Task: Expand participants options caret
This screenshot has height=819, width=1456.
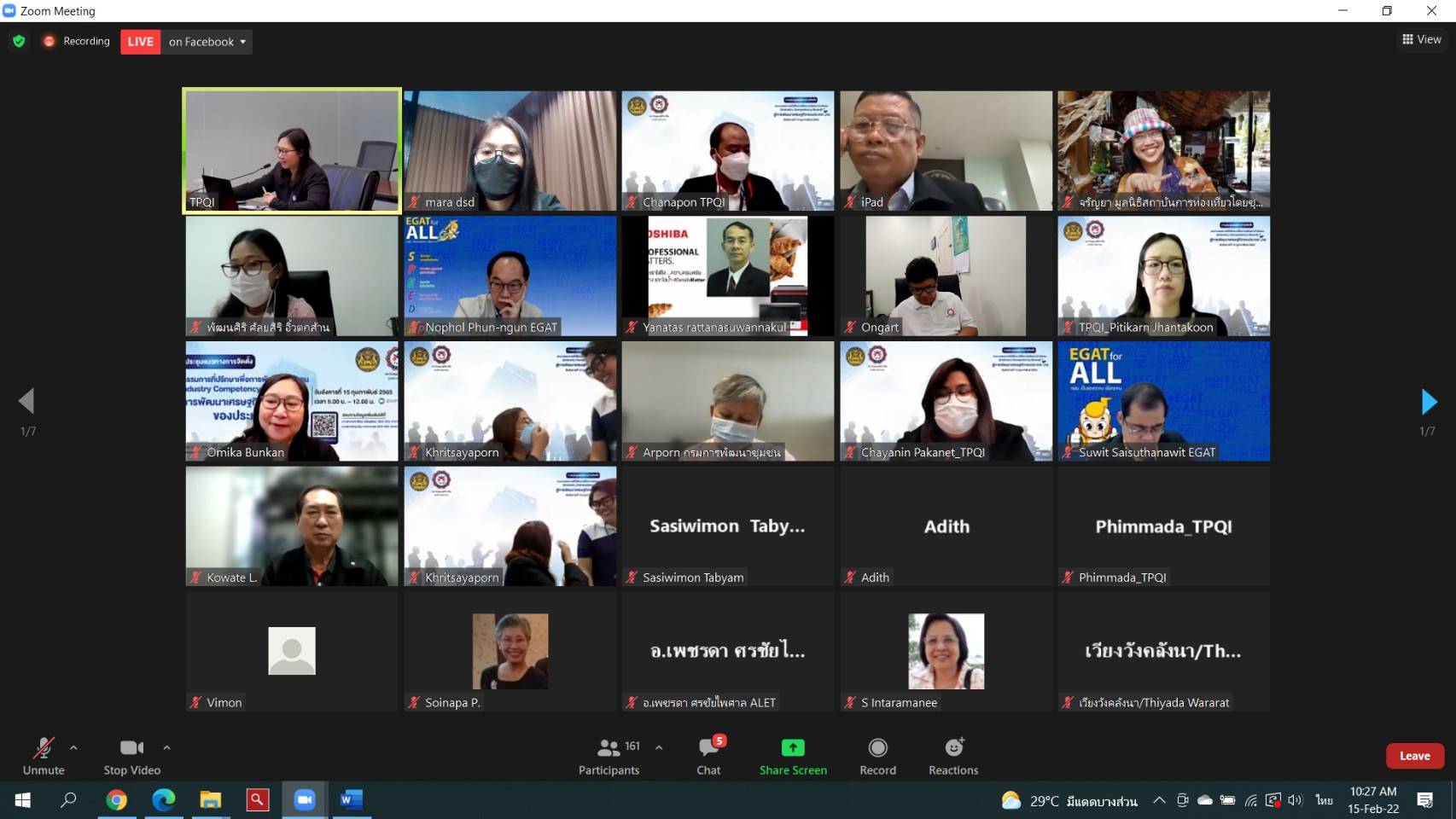Action: tap(659, 747)
